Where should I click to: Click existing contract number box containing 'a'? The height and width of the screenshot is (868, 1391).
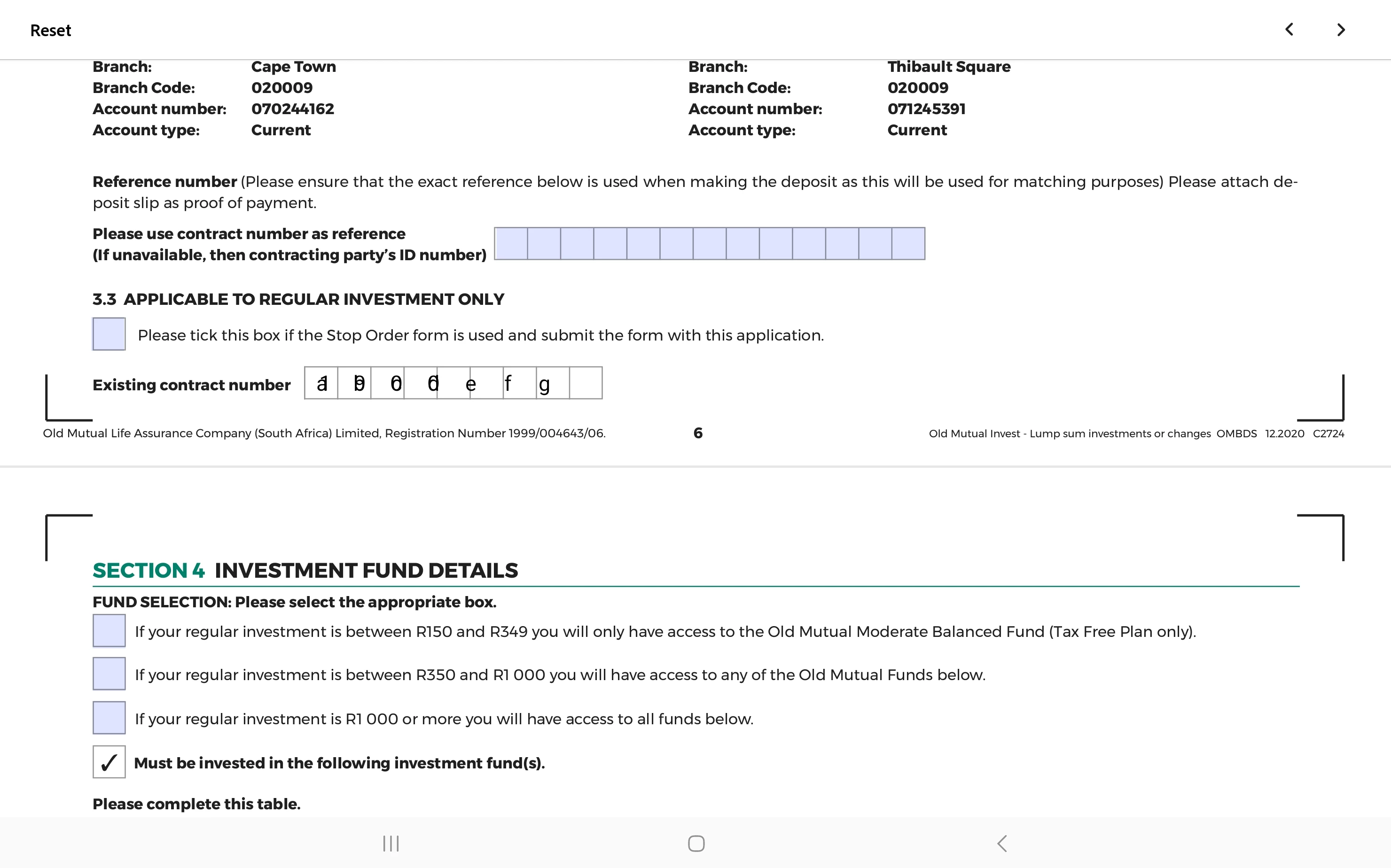tap(321, 383)
